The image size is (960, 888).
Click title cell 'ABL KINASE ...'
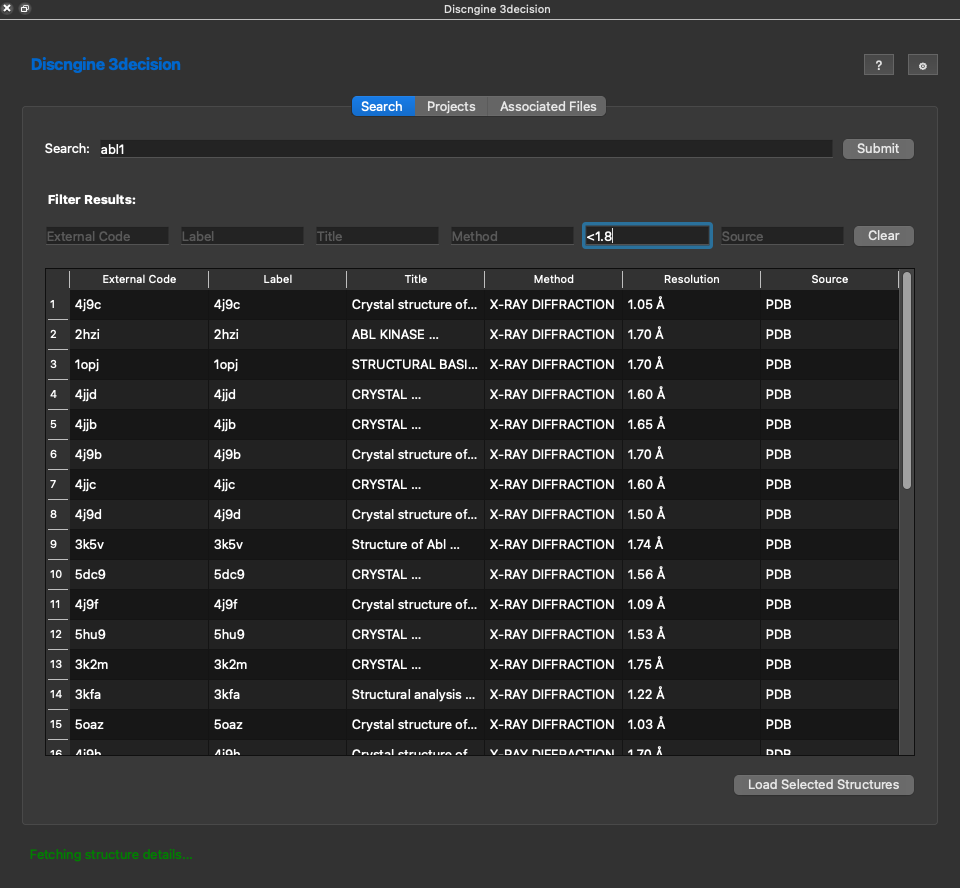tap(416, 334)
